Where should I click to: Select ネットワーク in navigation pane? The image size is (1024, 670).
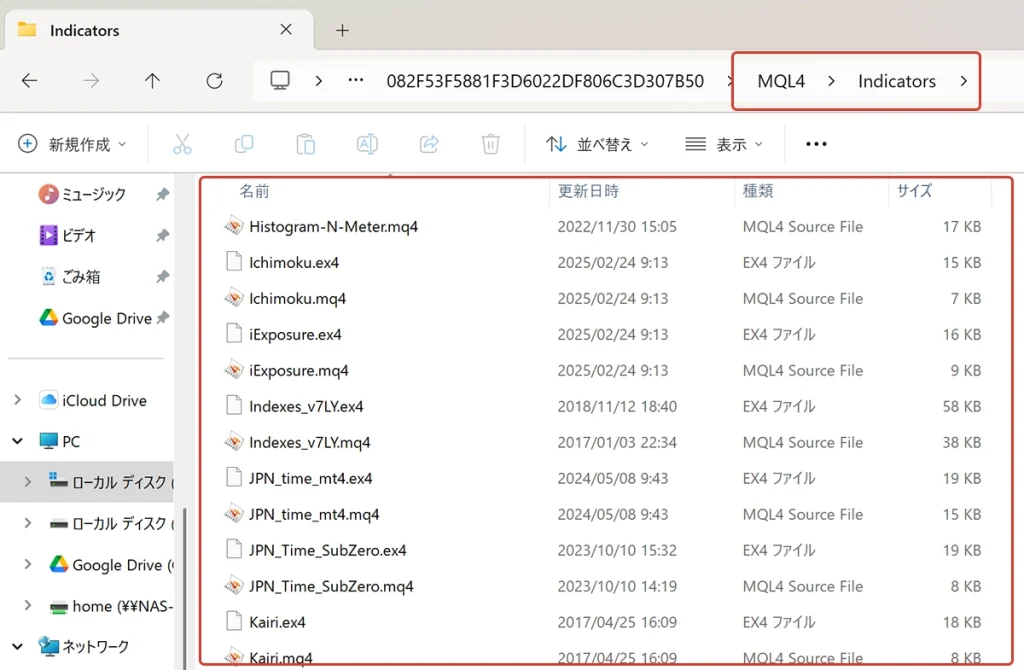pos(84,646)
